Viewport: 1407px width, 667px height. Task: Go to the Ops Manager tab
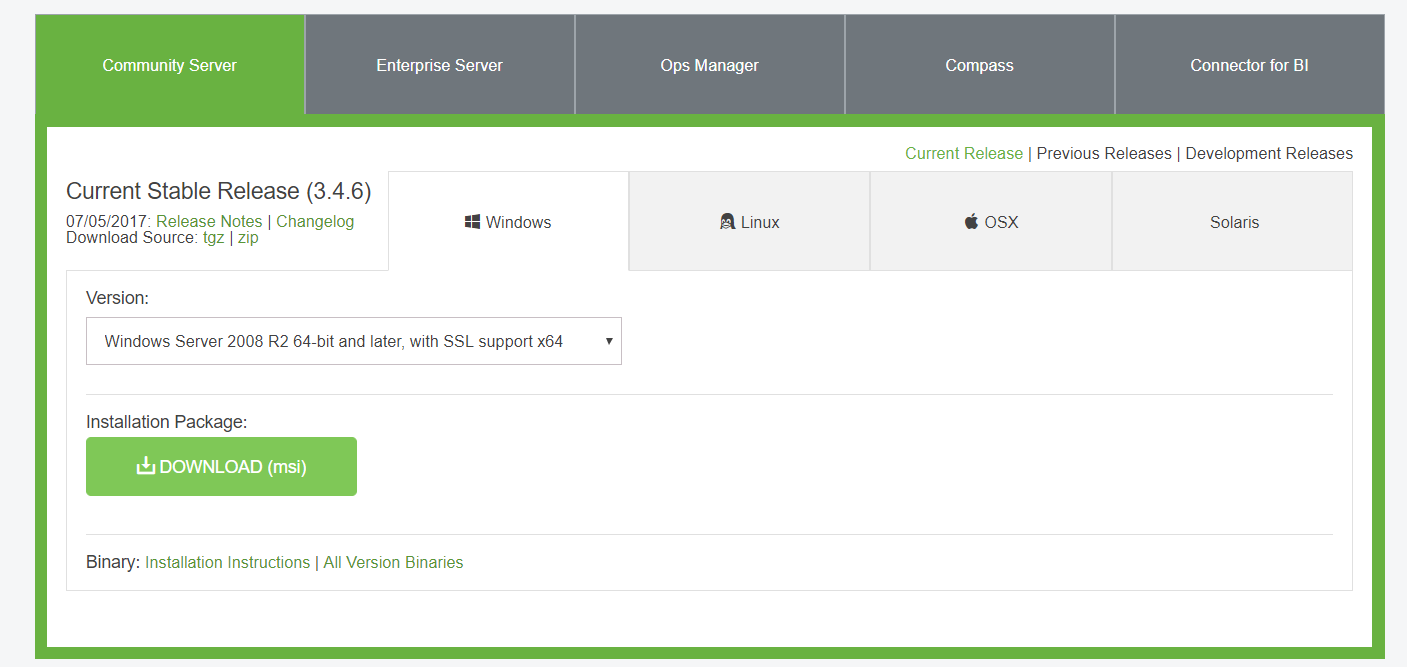pyautogui.click(x=710, y=65)
